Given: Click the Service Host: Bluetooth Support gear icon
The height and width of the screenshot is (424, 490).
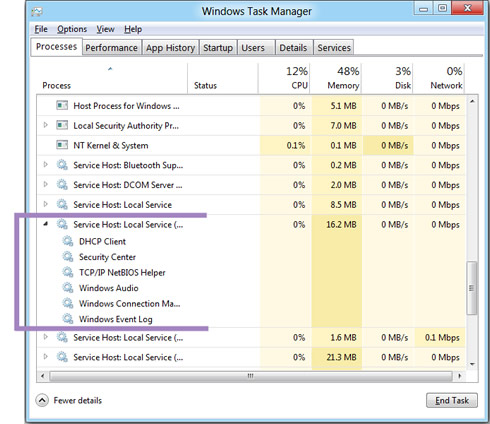Looking at the screenshot, I should [62, 165].
